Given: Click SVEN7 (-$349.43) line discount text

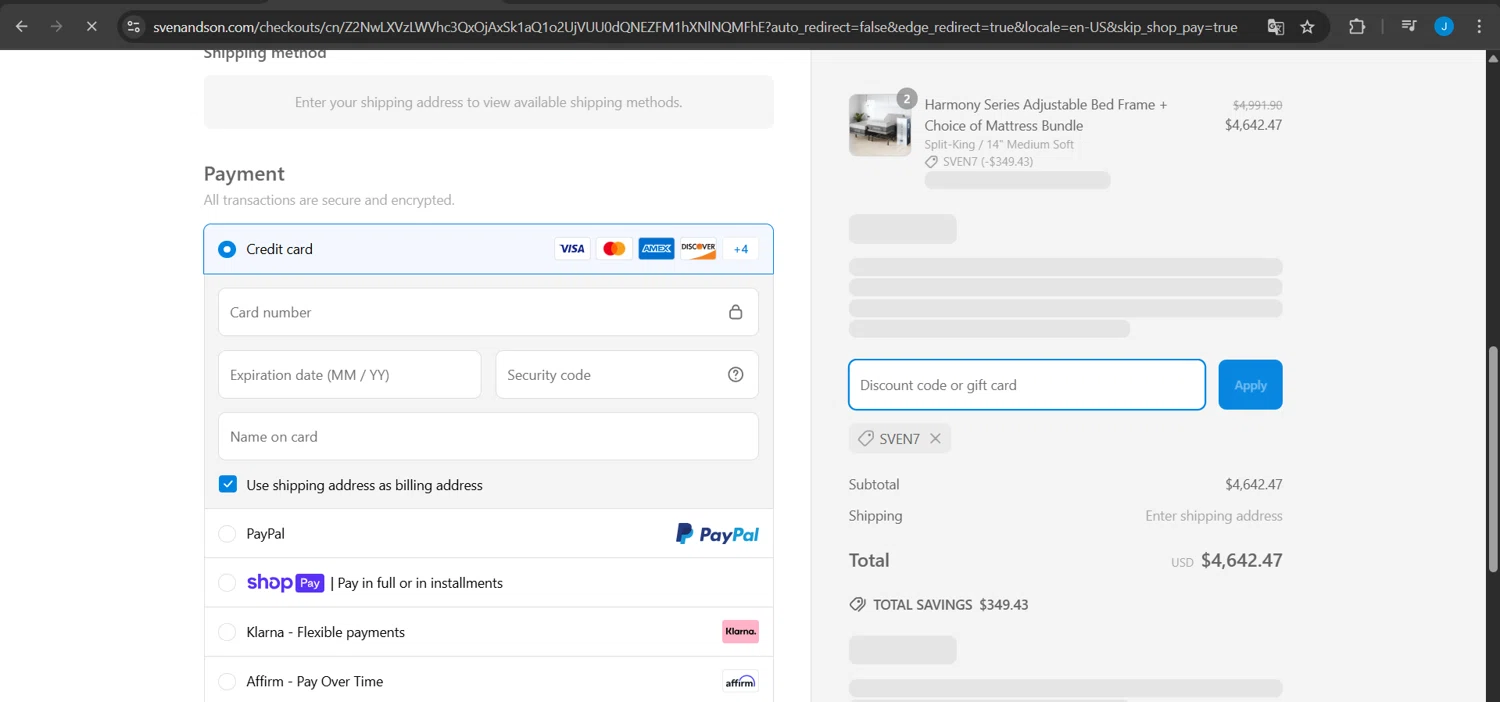Looking at the screenshot, I should [986, 161].
